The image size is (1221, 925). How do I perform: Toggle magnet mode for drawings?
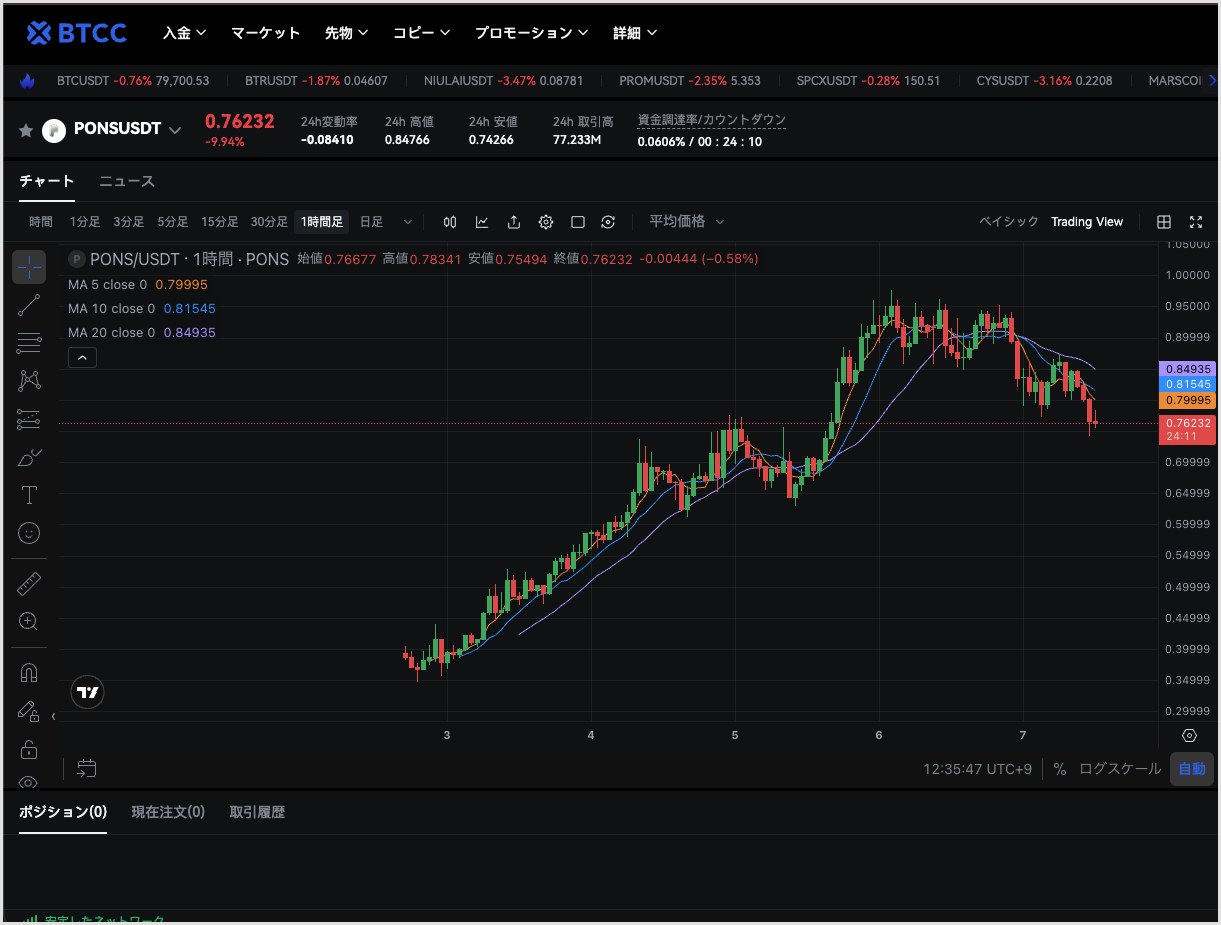coord(29,673)
